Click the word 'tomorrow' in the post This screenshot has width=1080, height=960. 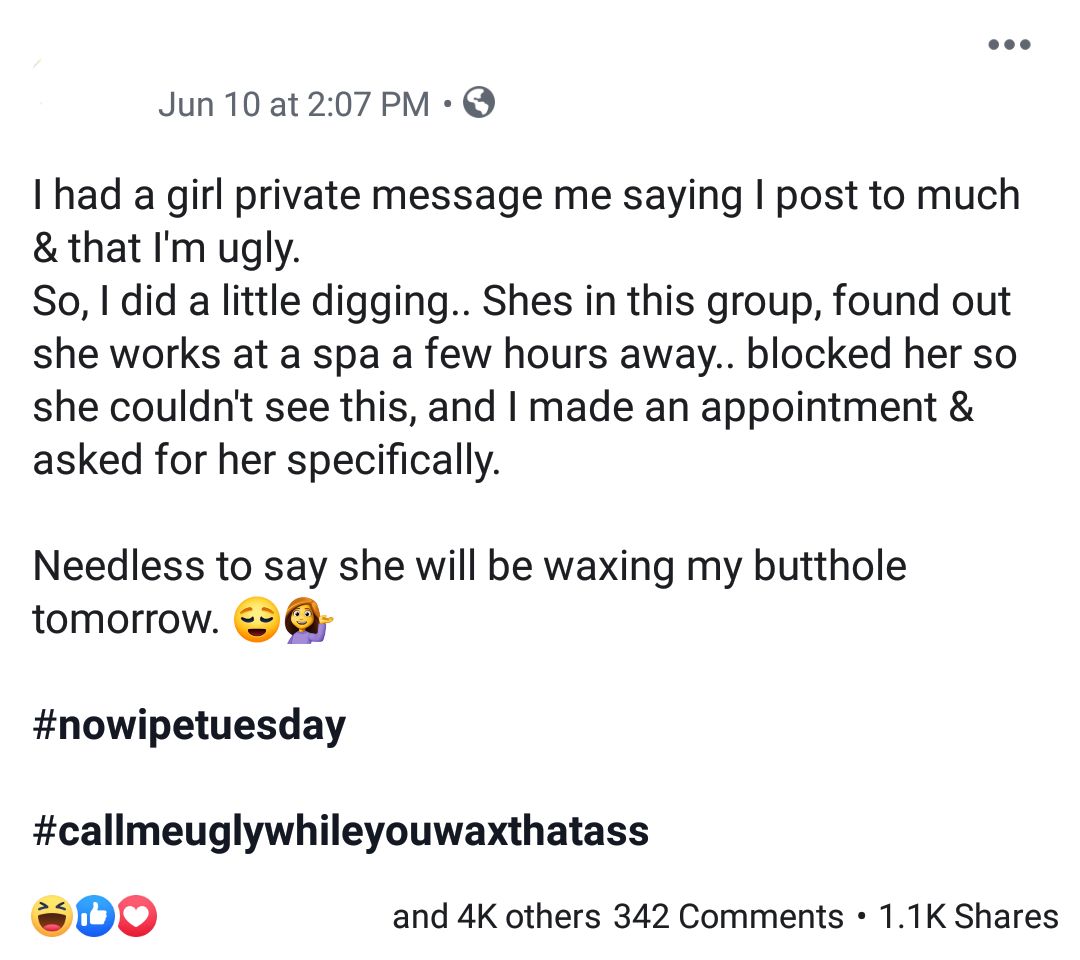click(123, 620)
